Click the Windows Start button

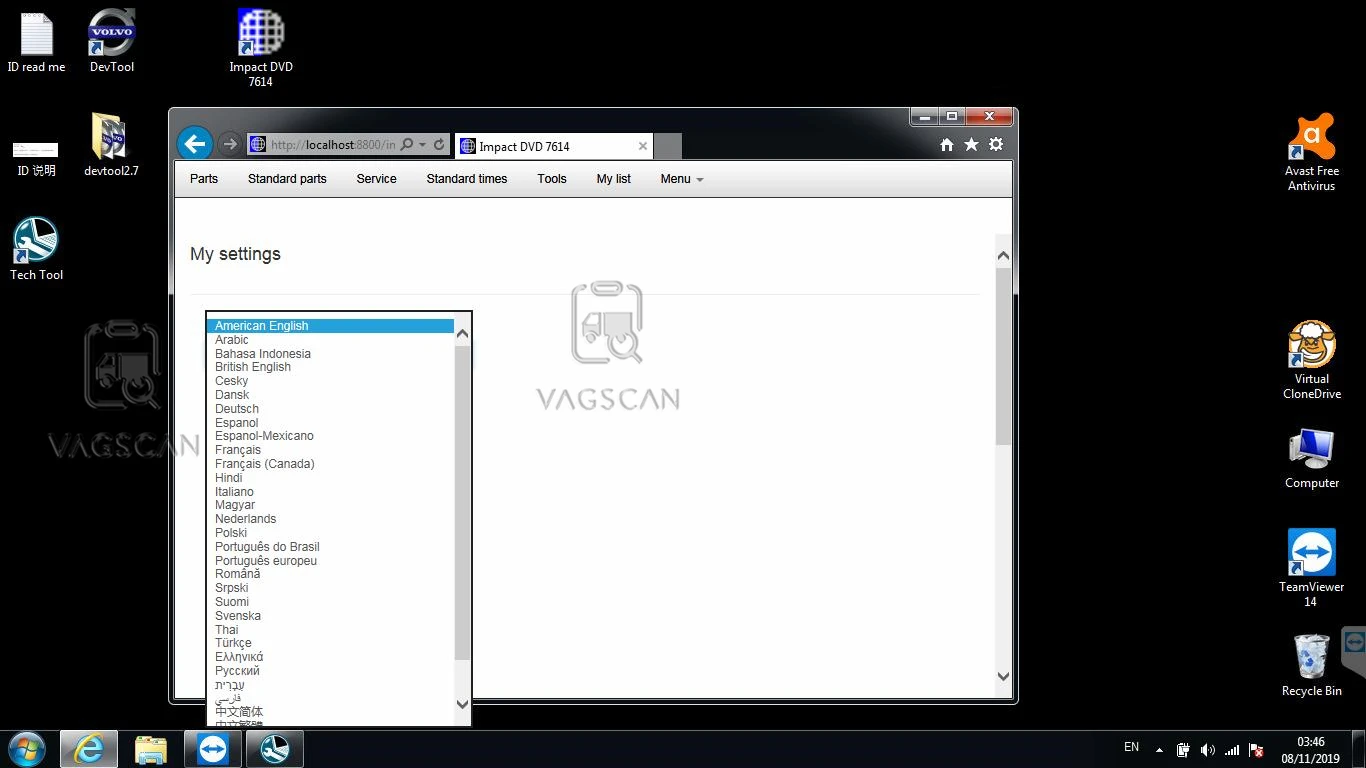pos(26,749)
